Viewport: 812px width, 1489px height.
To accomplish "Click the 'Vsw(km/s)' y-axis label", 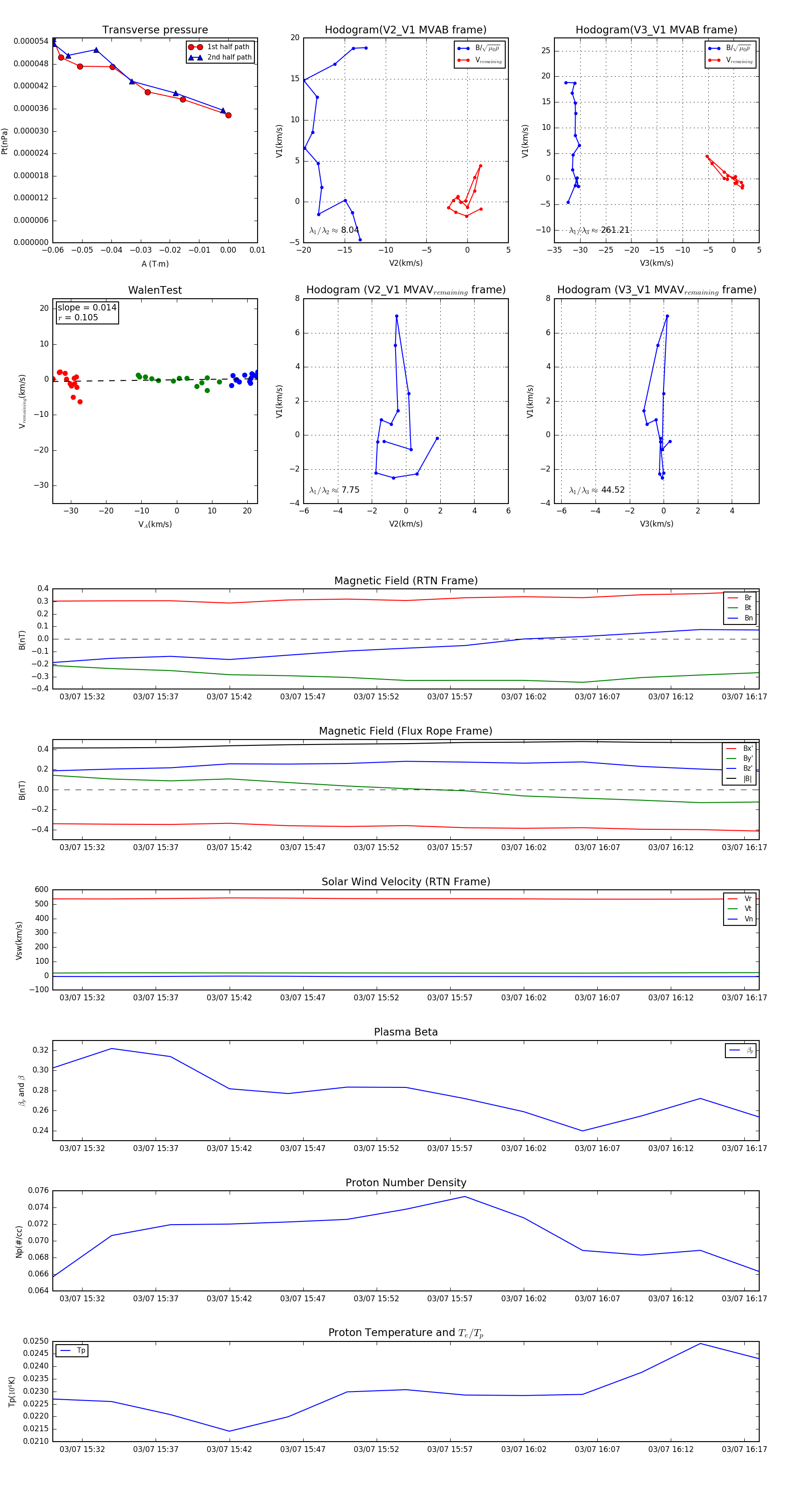I will [x=19, y=940].
